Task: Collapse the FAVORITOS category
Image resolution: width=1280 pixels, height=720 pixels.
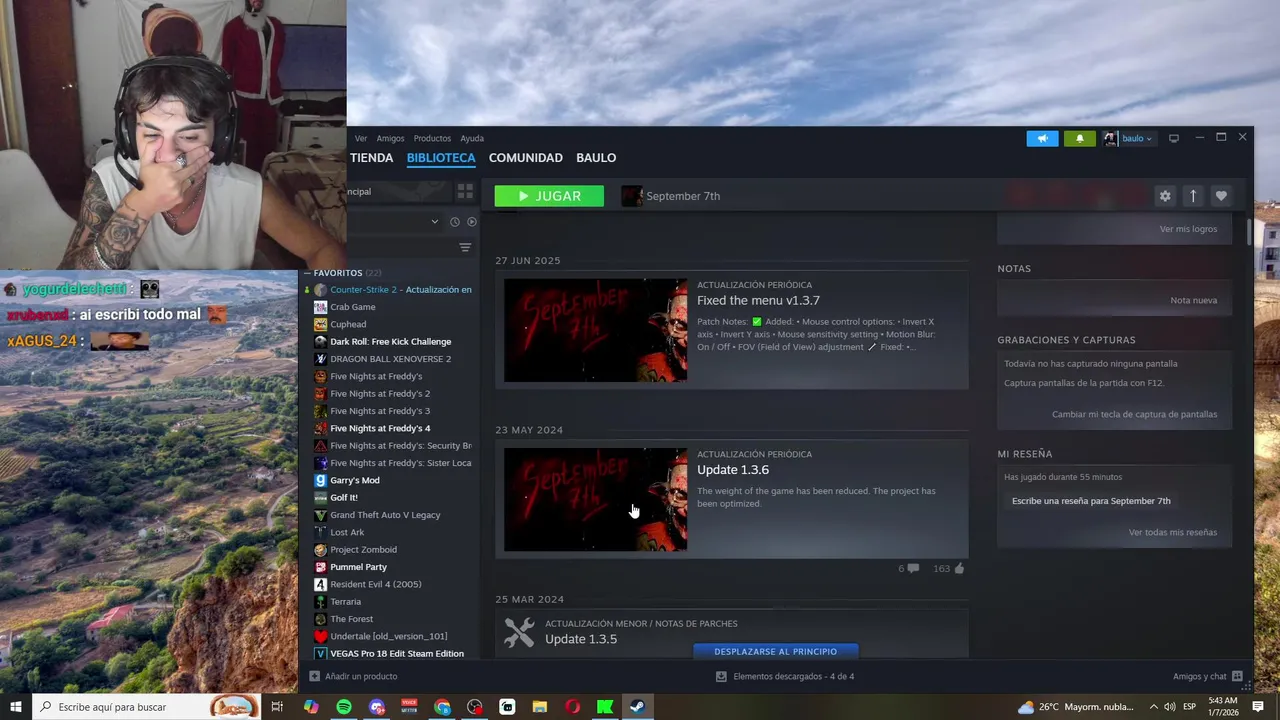Action: (x=308, y=273)
